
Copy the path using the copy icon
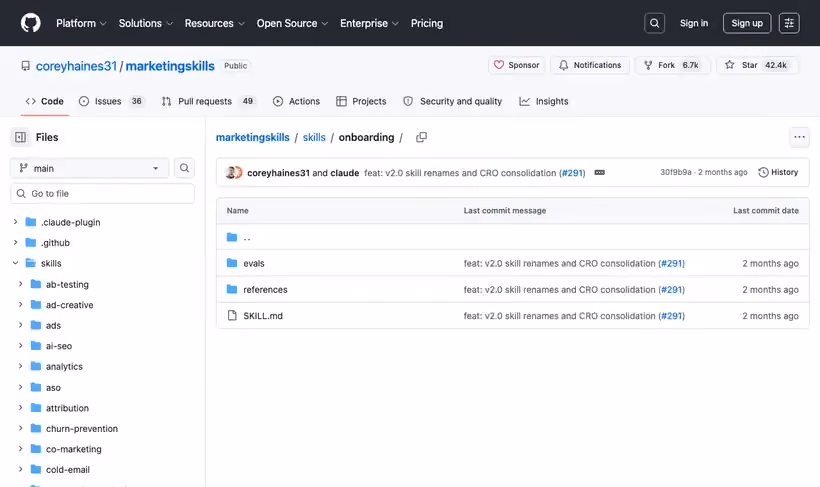pos(421,137)
